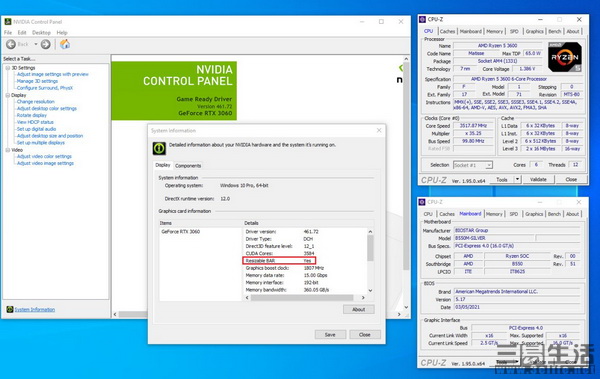Viewport: 600px width, 379px height.
Task: Open the Socket #1 selection dropdown
Action: tap(473, 165)
